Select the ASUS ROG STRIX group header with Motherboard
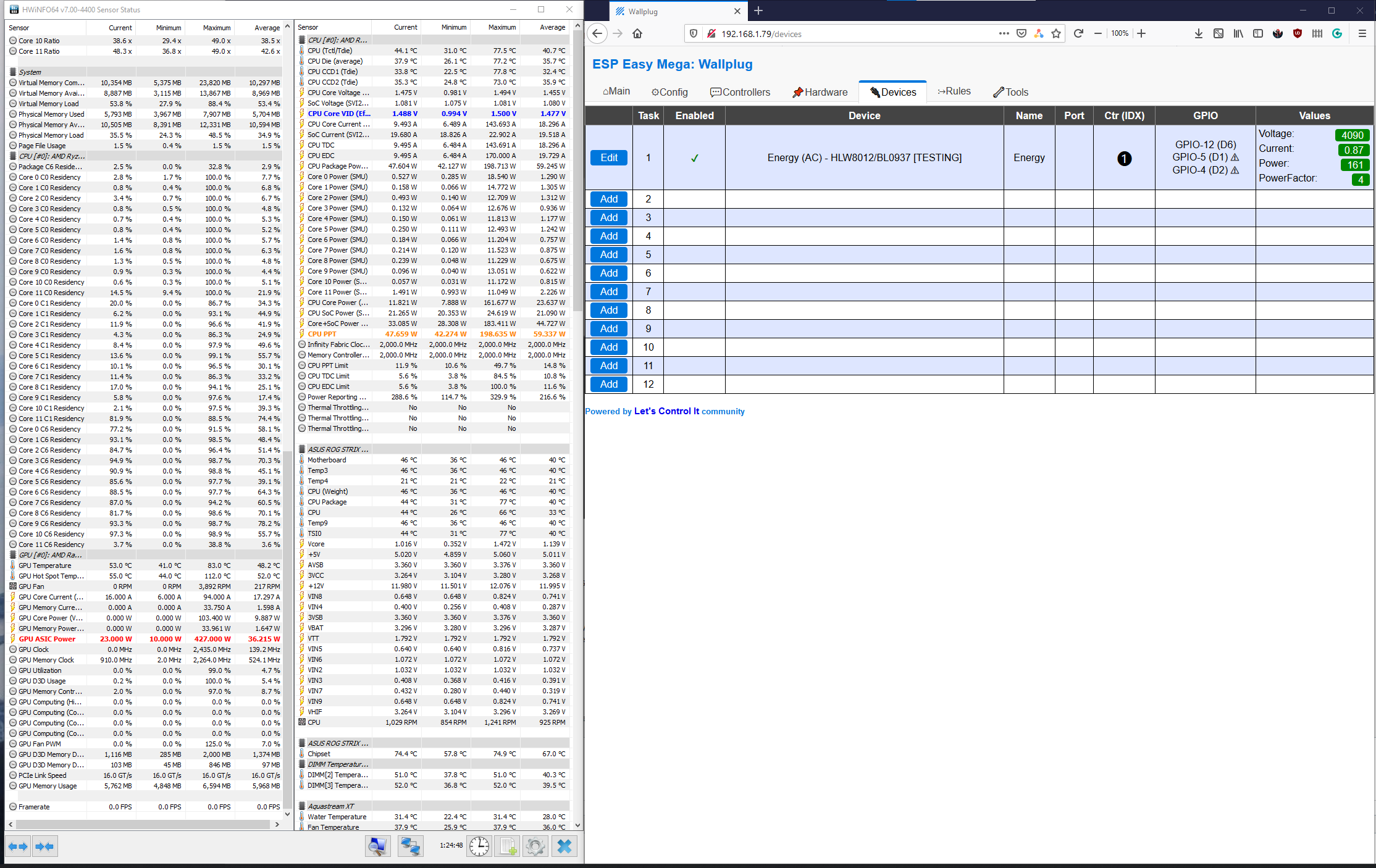The height and width of the screenshot is (868, 1376). click(432, 449)
